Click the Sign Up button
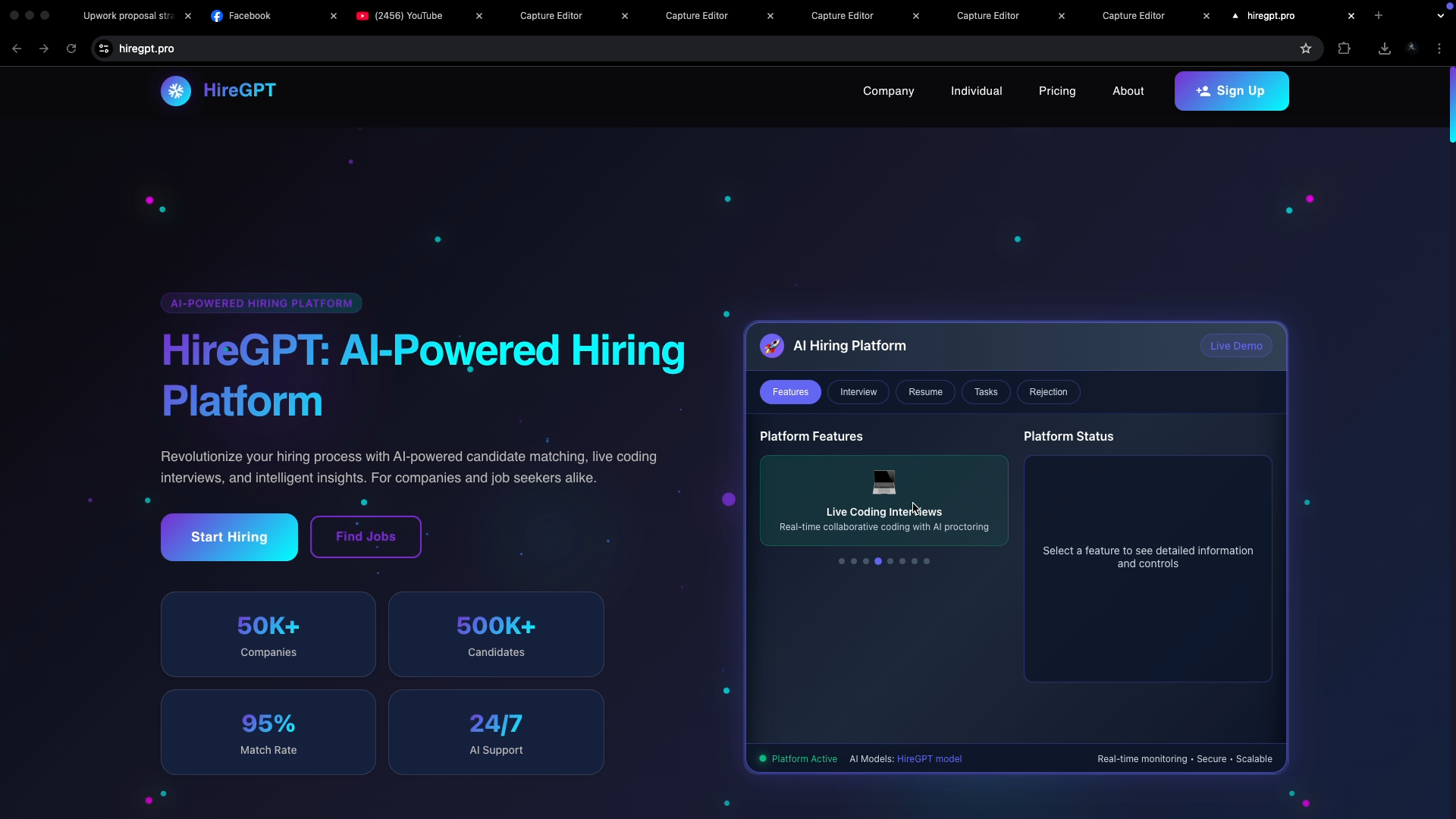Screen dimensions: 1456x819 pos(1231,91)
